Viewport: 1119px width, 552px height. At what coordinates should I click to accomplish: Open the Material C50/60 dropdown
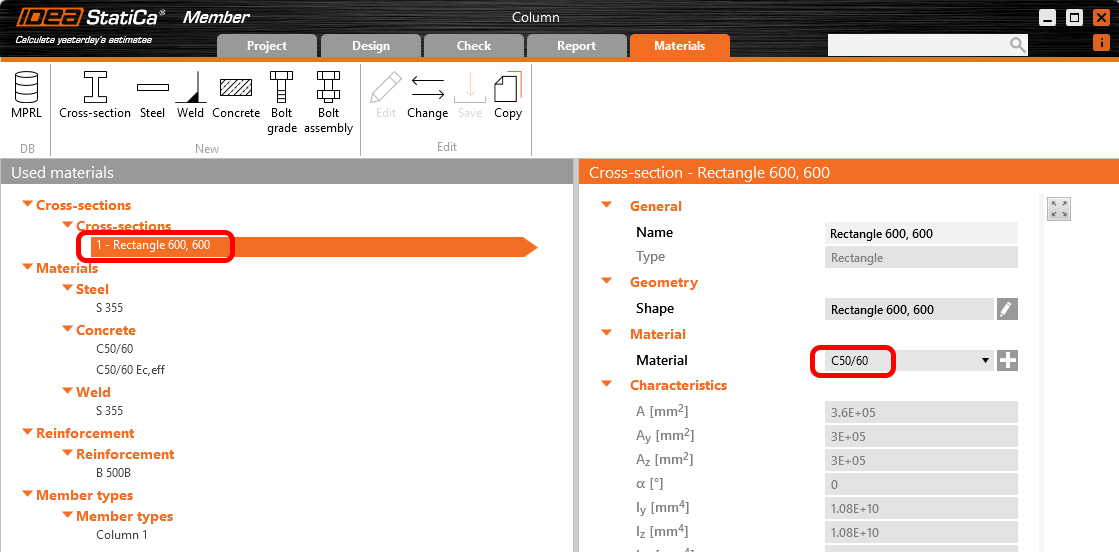(985, 361)
